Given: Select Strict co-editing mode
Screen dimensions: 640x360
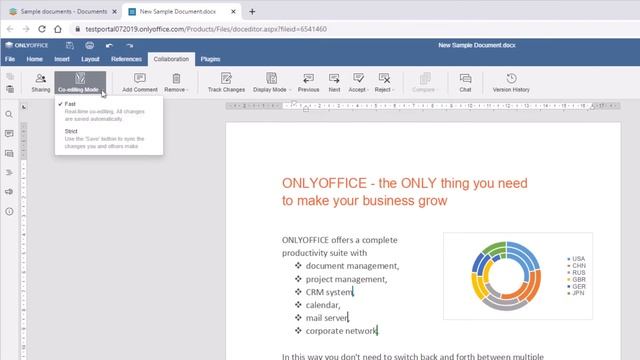Looking at the screenshot, I should (x=109, y=139).
